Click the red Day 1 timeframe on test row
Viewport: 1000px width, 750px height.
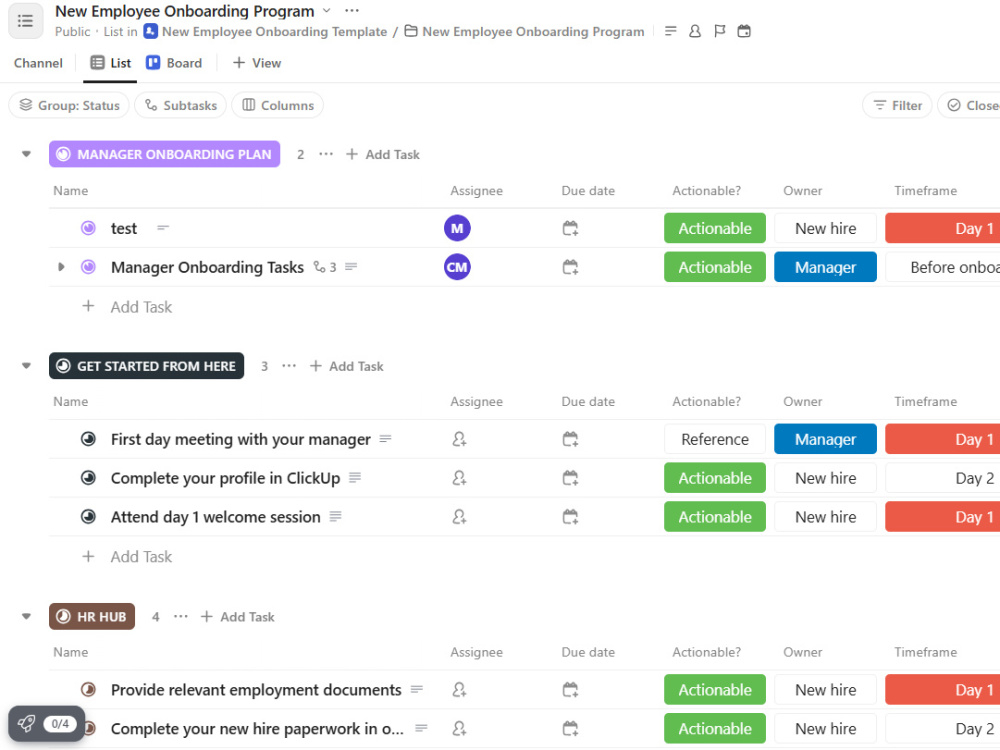tap(943, 228)
